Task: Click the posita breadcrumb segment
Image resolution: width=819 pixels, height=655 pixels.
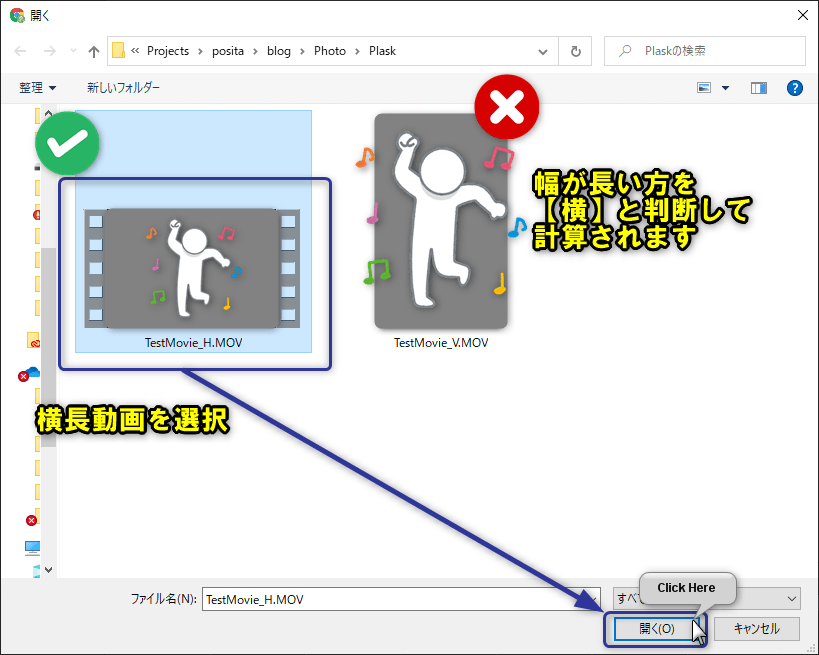Action: [x=228, y=51]
